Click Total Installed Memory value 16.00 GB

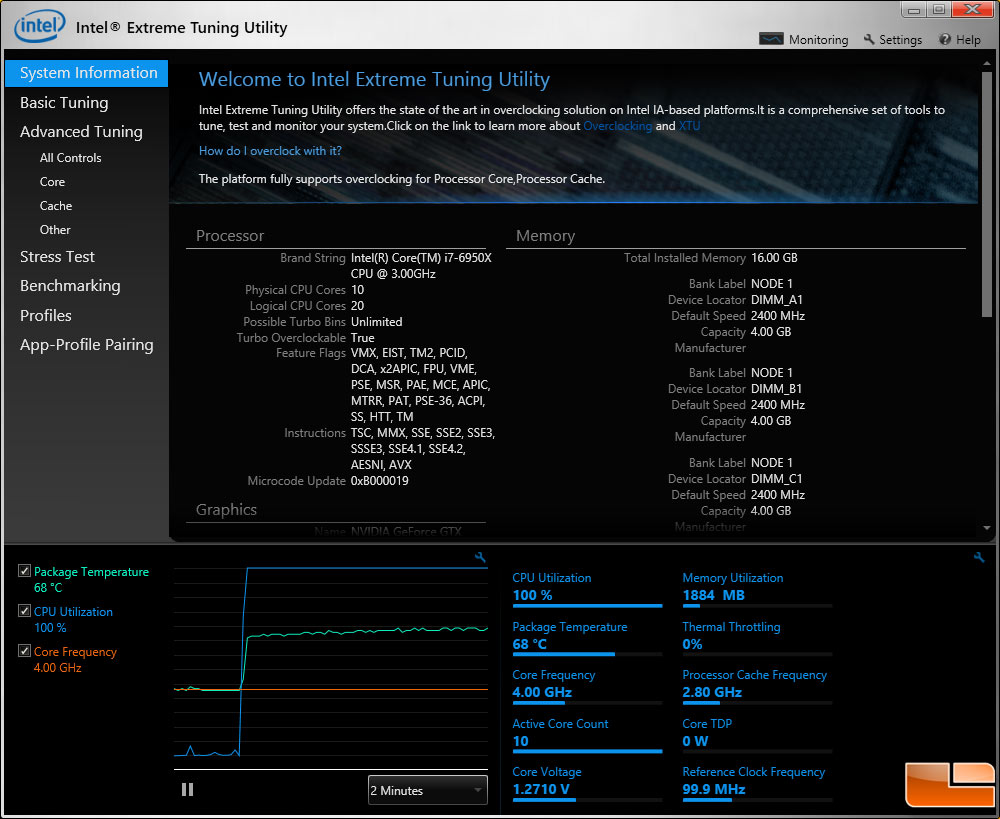point(774,258)
